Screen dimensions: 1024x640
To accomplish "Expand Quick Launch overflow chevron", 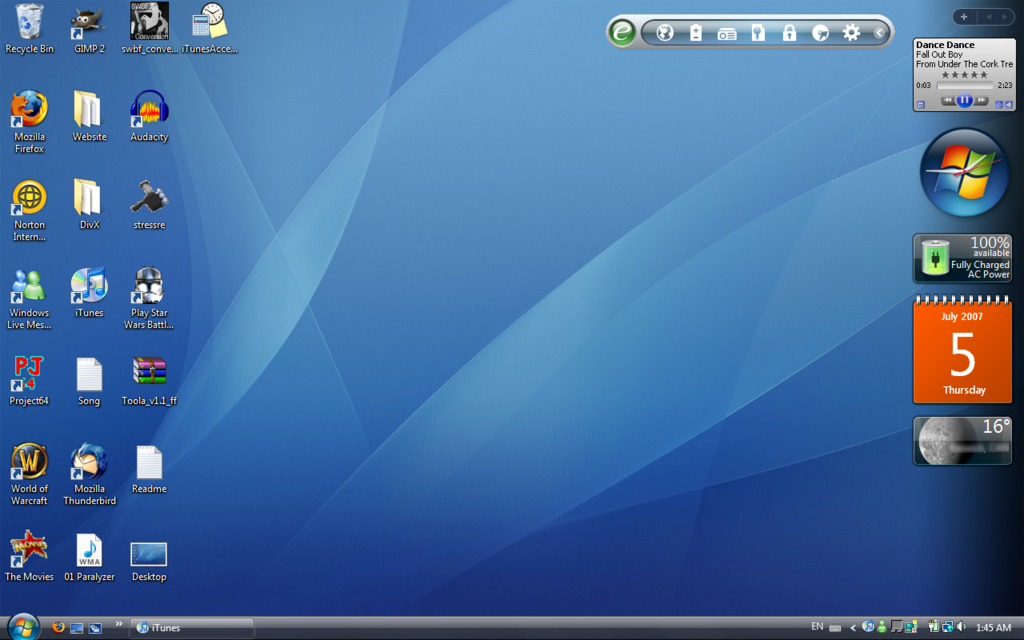I will click(119, 624).
